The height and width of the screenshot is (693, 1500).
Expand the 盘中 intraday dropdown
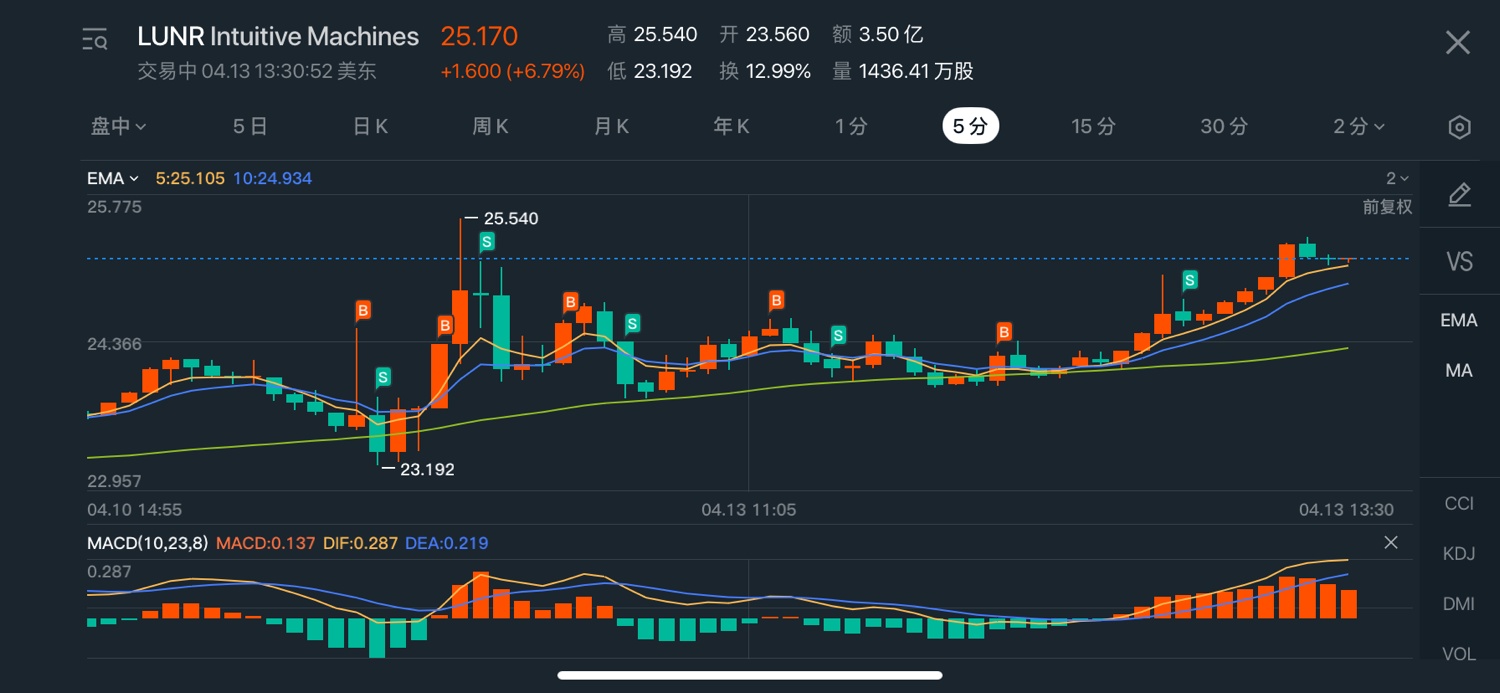(x=119, y=126)
